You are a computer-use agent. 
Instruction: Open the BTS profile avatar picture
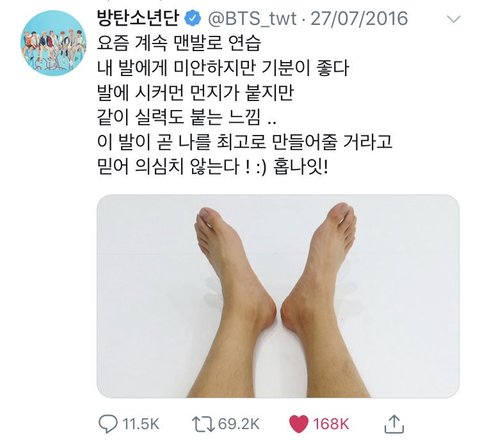[x=53, y=43]
